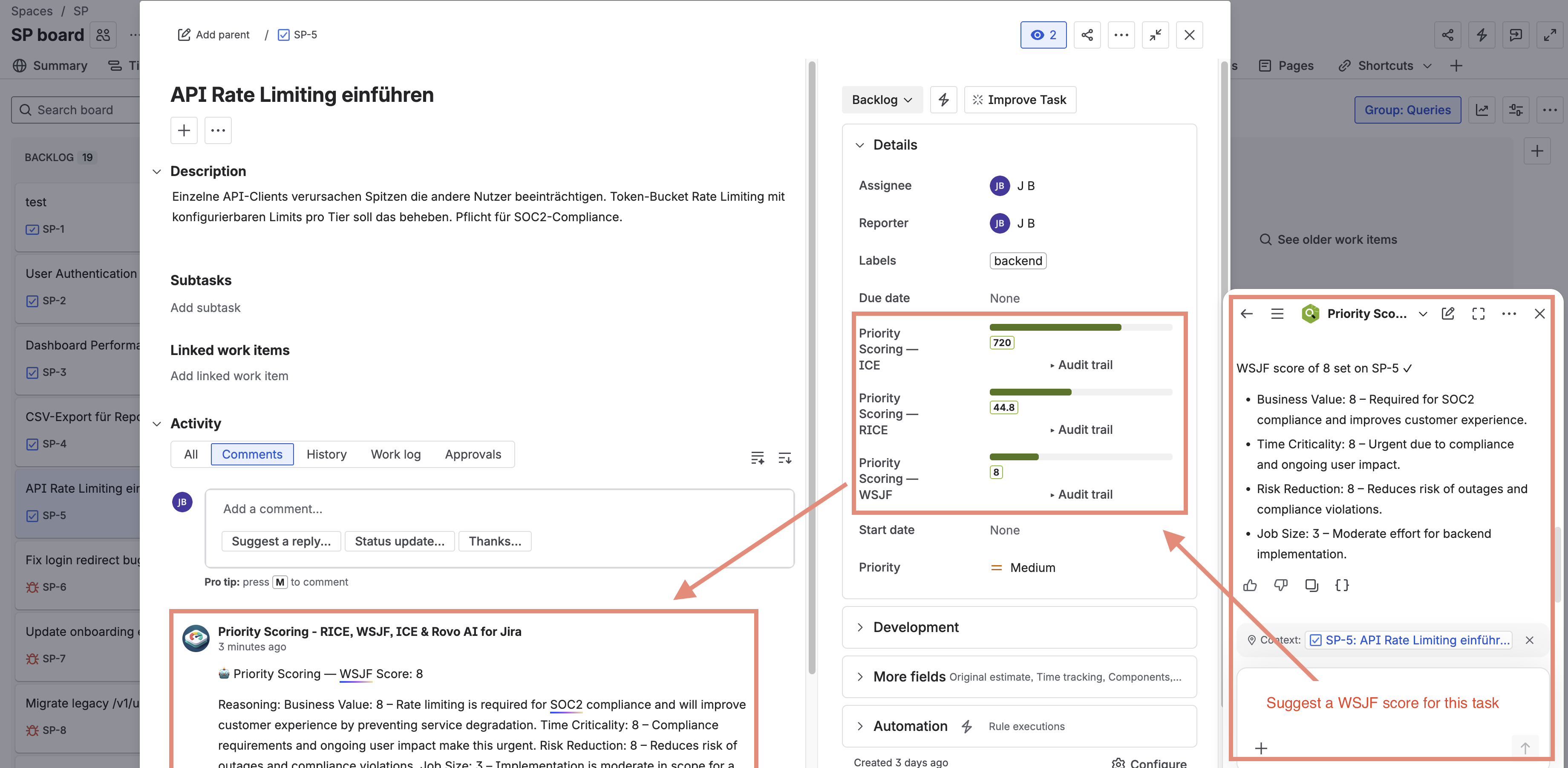Open the Backlog status dropdown
The image size is (1568, 768).
882,99
